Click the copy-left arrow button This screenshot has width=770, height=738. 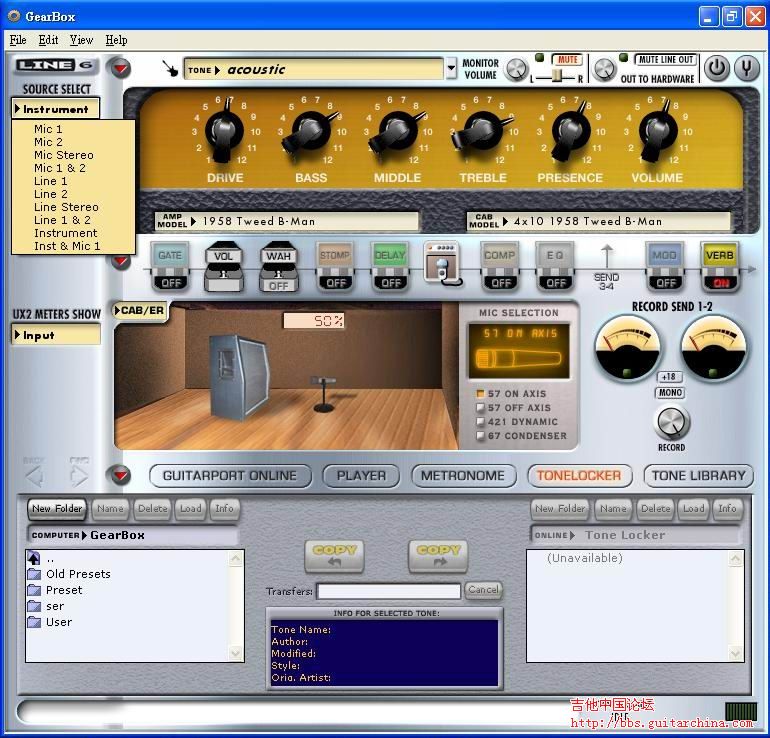point(335,556)
